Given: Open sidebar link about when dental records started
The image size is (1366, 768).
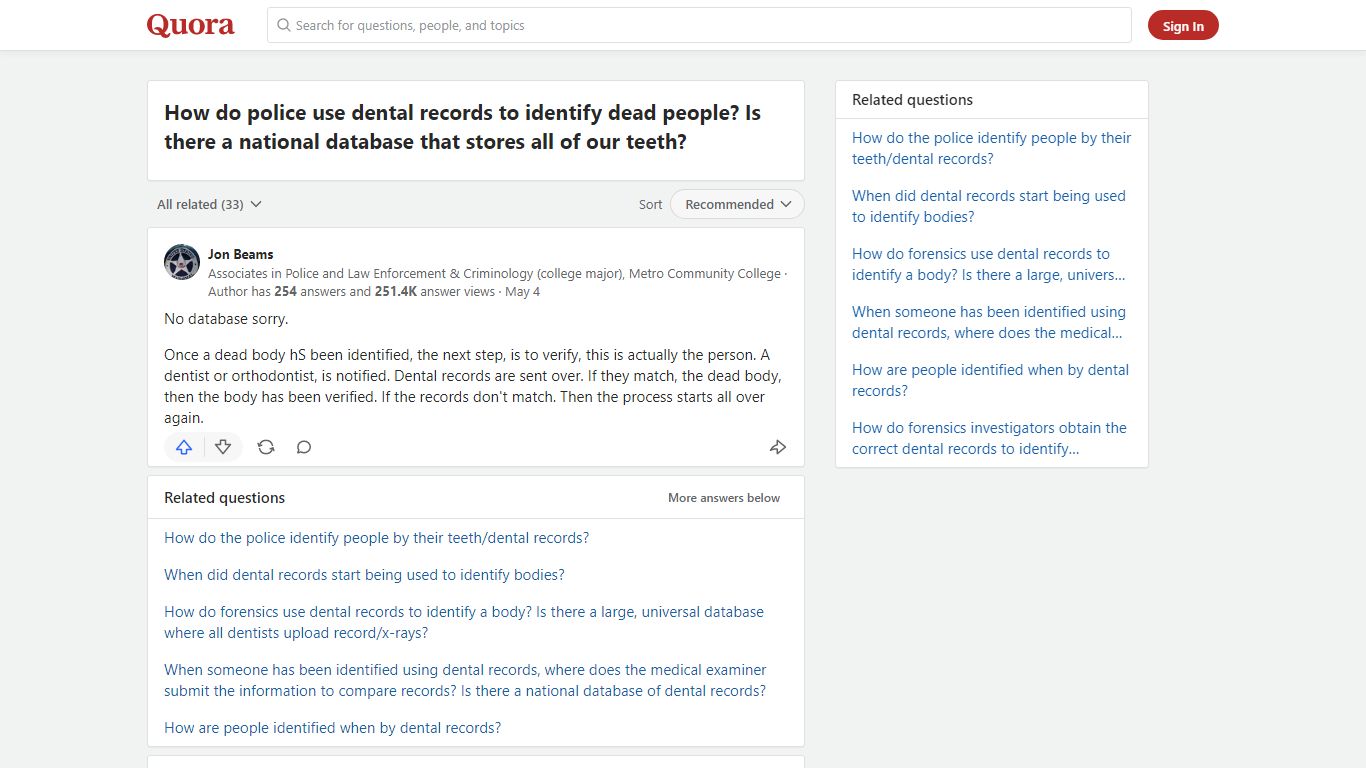Looking at the screenshot, I should pos(989,206).
